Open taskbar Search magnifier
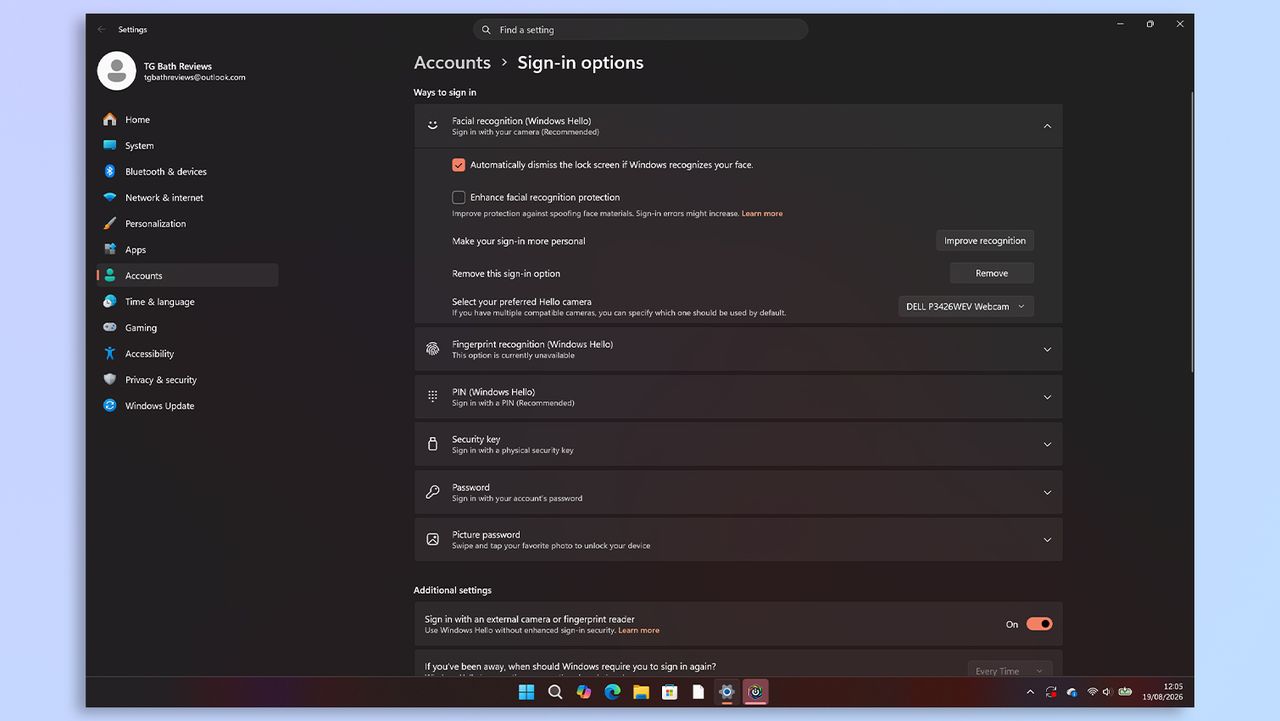This screenshot has height=721, width=1280. pos(555,692)
